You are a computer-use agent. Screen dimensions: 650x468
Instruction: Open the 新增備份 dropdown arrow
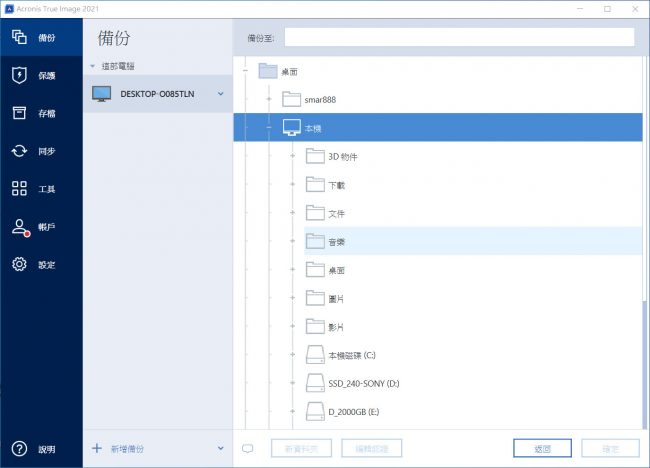220,449
